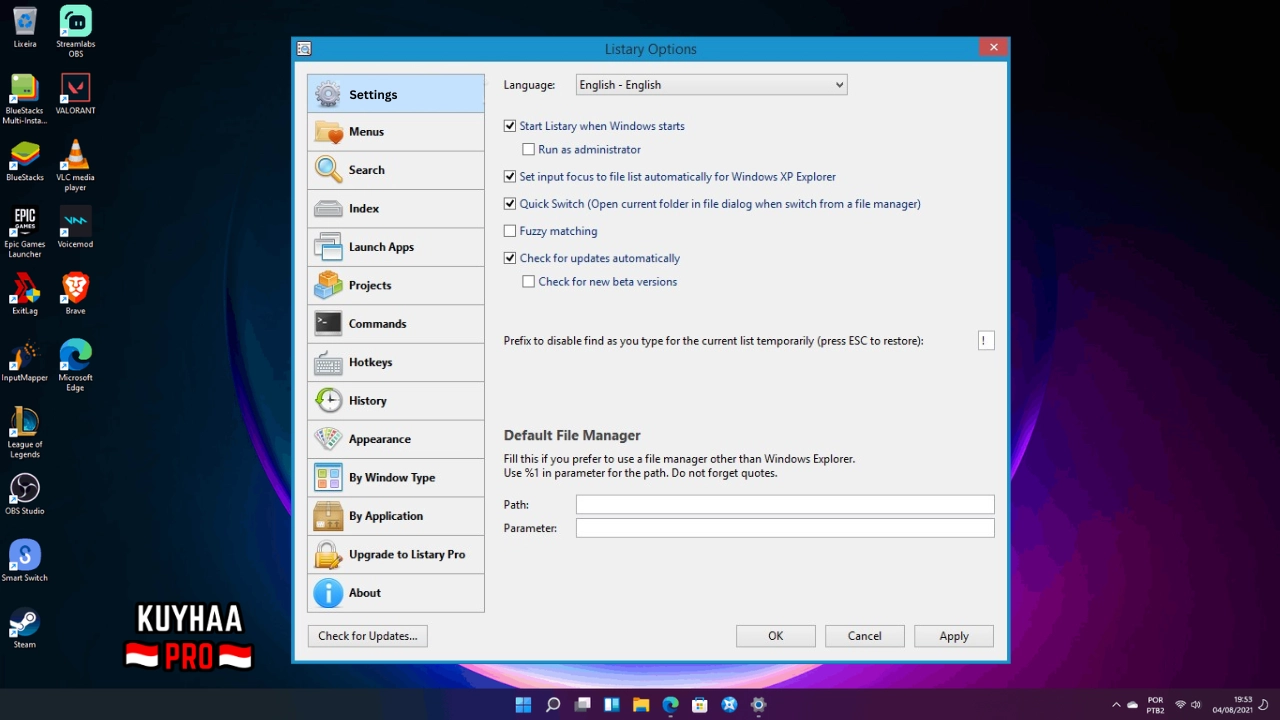Launch League of Legends desktop icon
The width and height of the screenshot is (1280, 720).
[x=25, y=432]
